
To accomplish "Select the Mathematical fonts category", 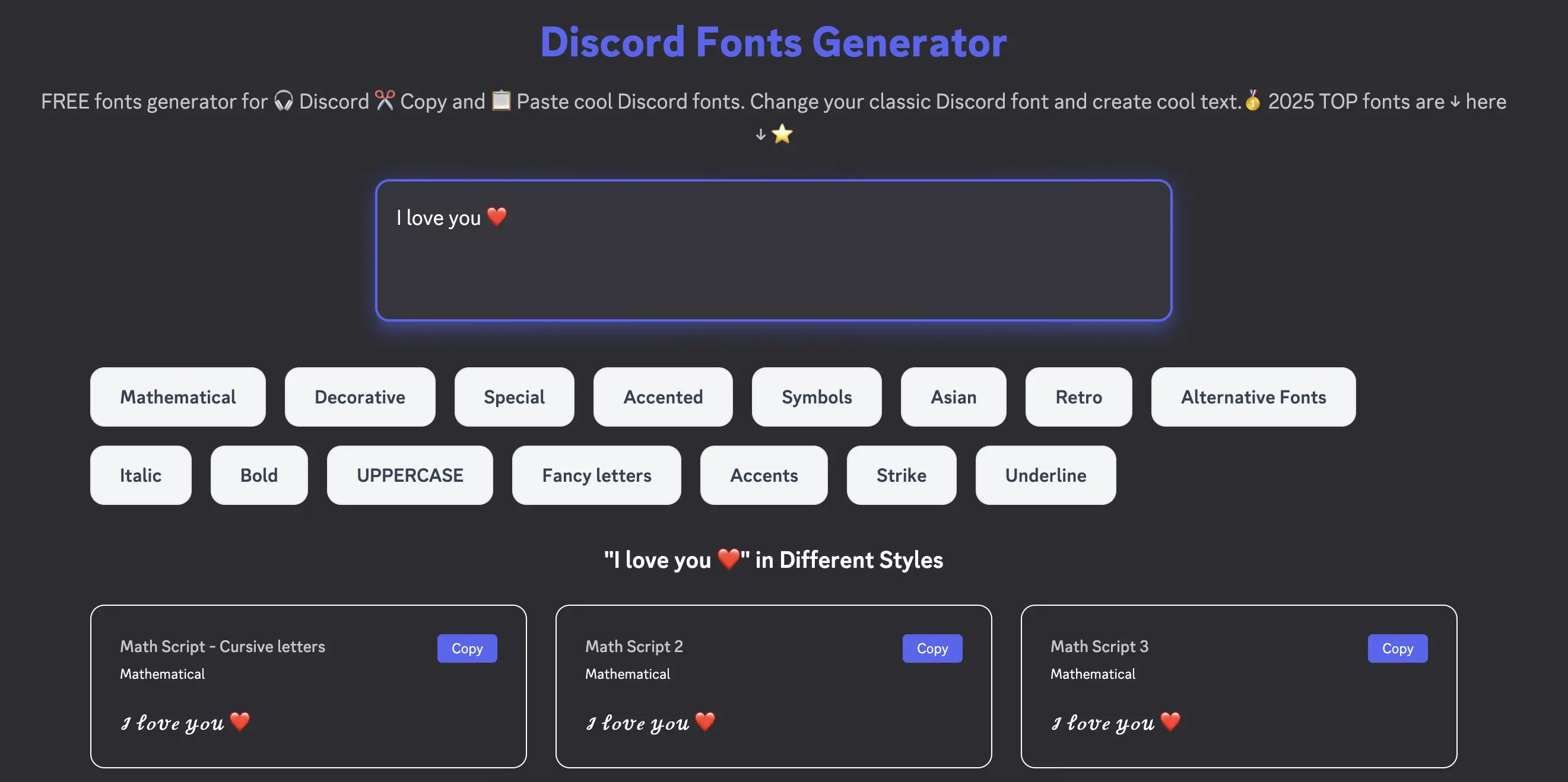I will pyautogui.click(x=177, y=397).
